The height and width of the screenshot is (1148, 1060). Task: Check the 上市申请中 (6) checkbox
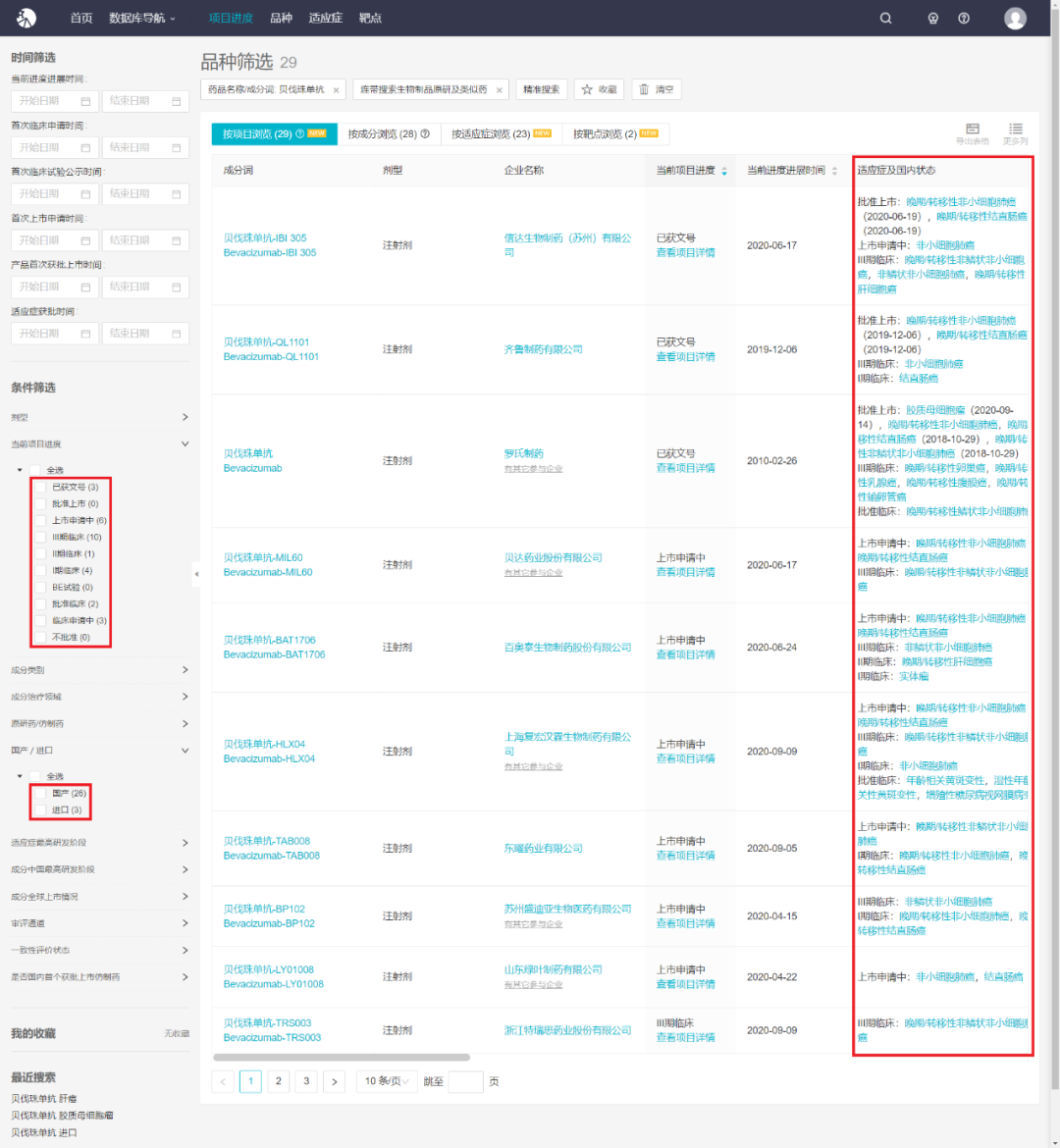[x=41, y=521]
